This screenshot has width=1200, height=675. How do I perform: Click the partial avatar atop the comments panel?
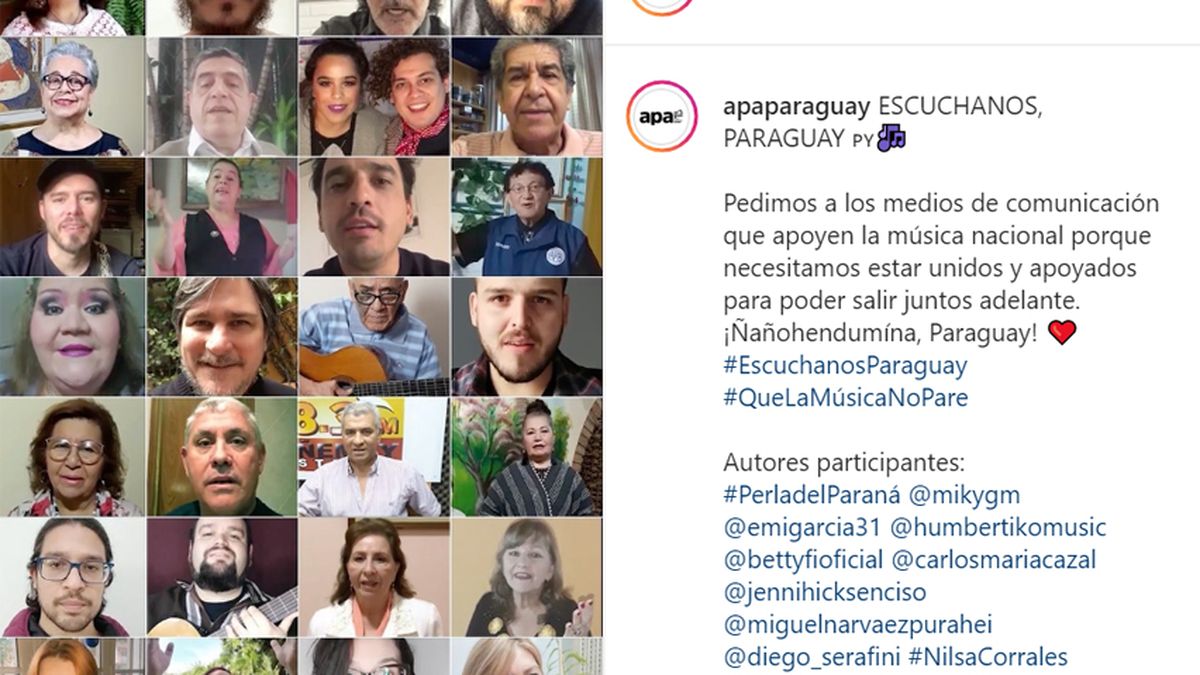pyautogui.click(x=662, y=6)
